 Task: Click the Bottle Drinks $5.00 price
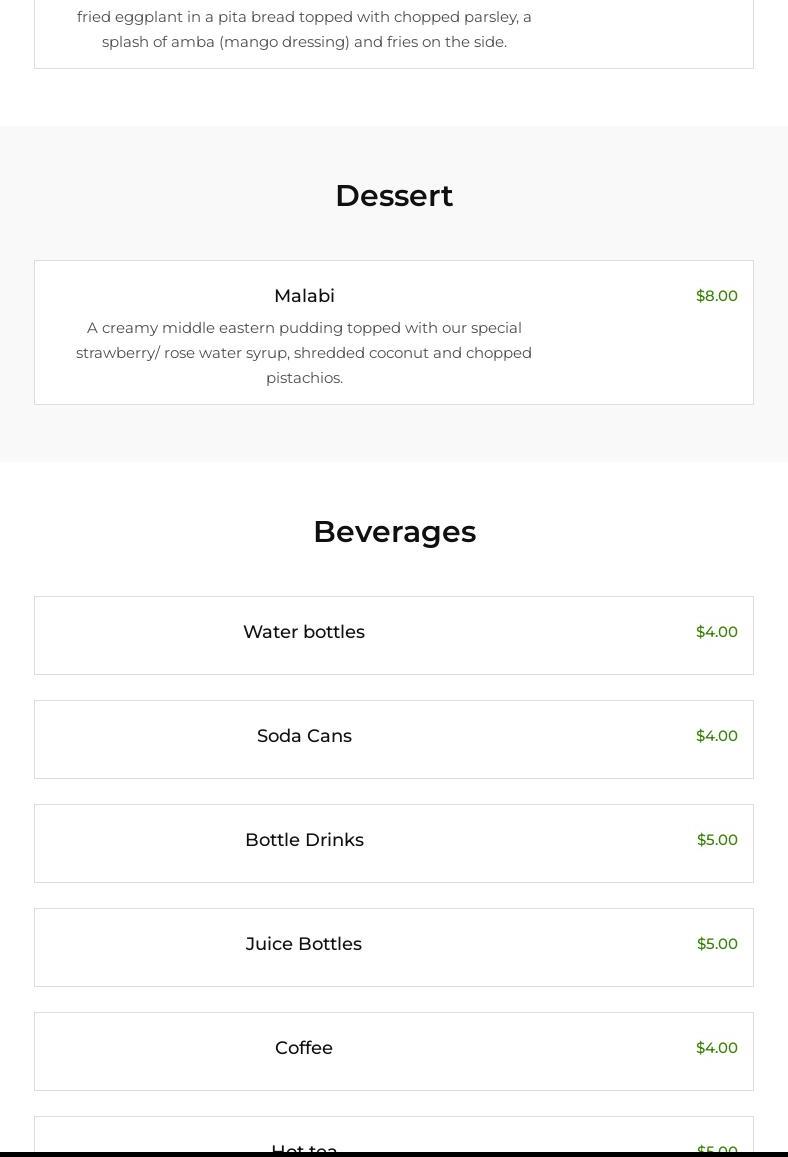click(717, 840)
